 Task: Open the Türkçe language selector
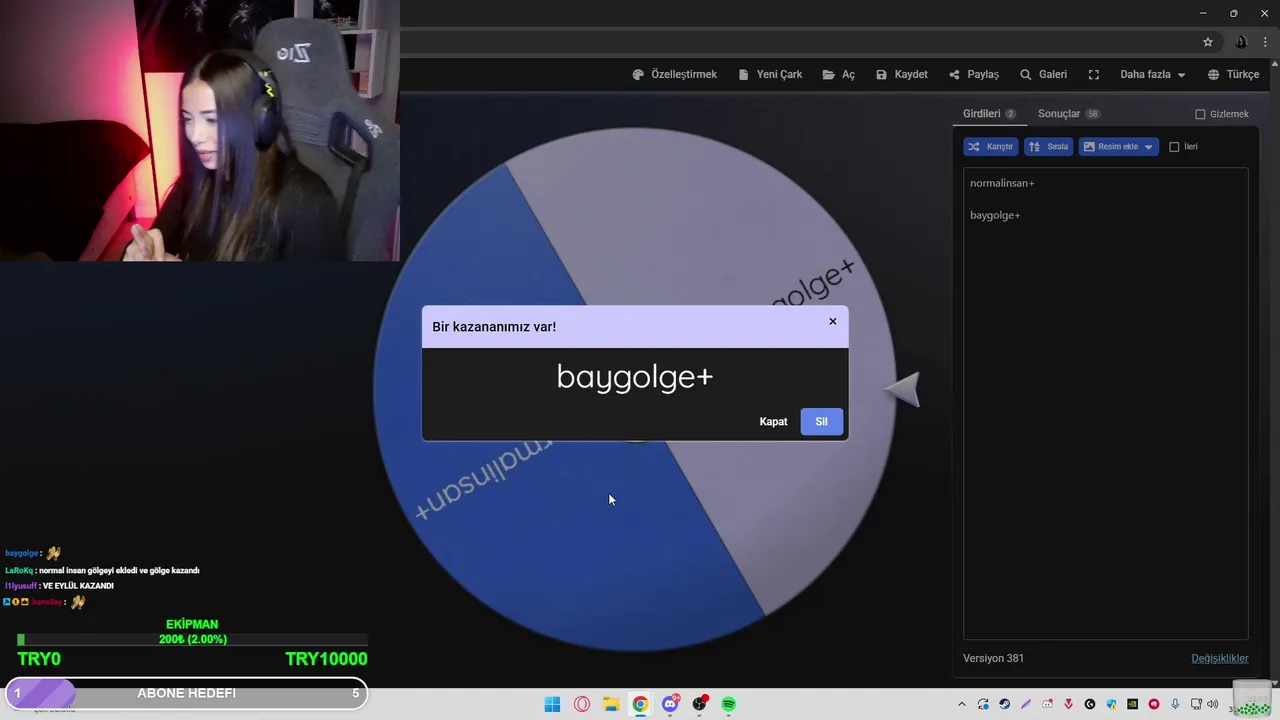tap(1233, 75)
